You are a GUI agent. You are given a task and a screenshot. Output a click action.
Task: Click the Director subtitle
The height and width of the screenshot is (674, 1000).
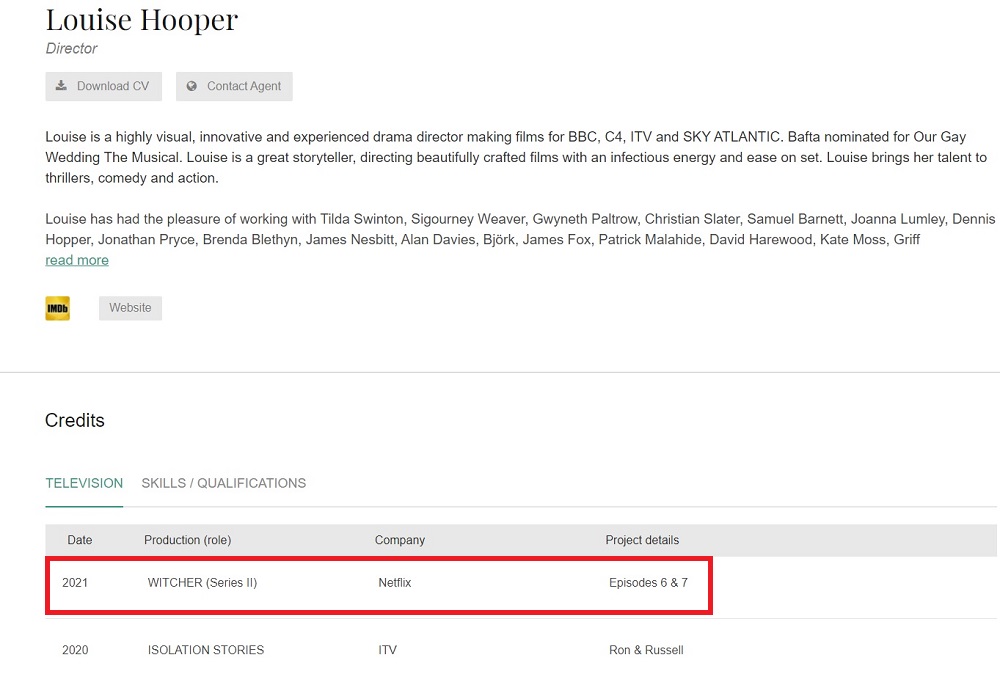click(x=71, y=48)
